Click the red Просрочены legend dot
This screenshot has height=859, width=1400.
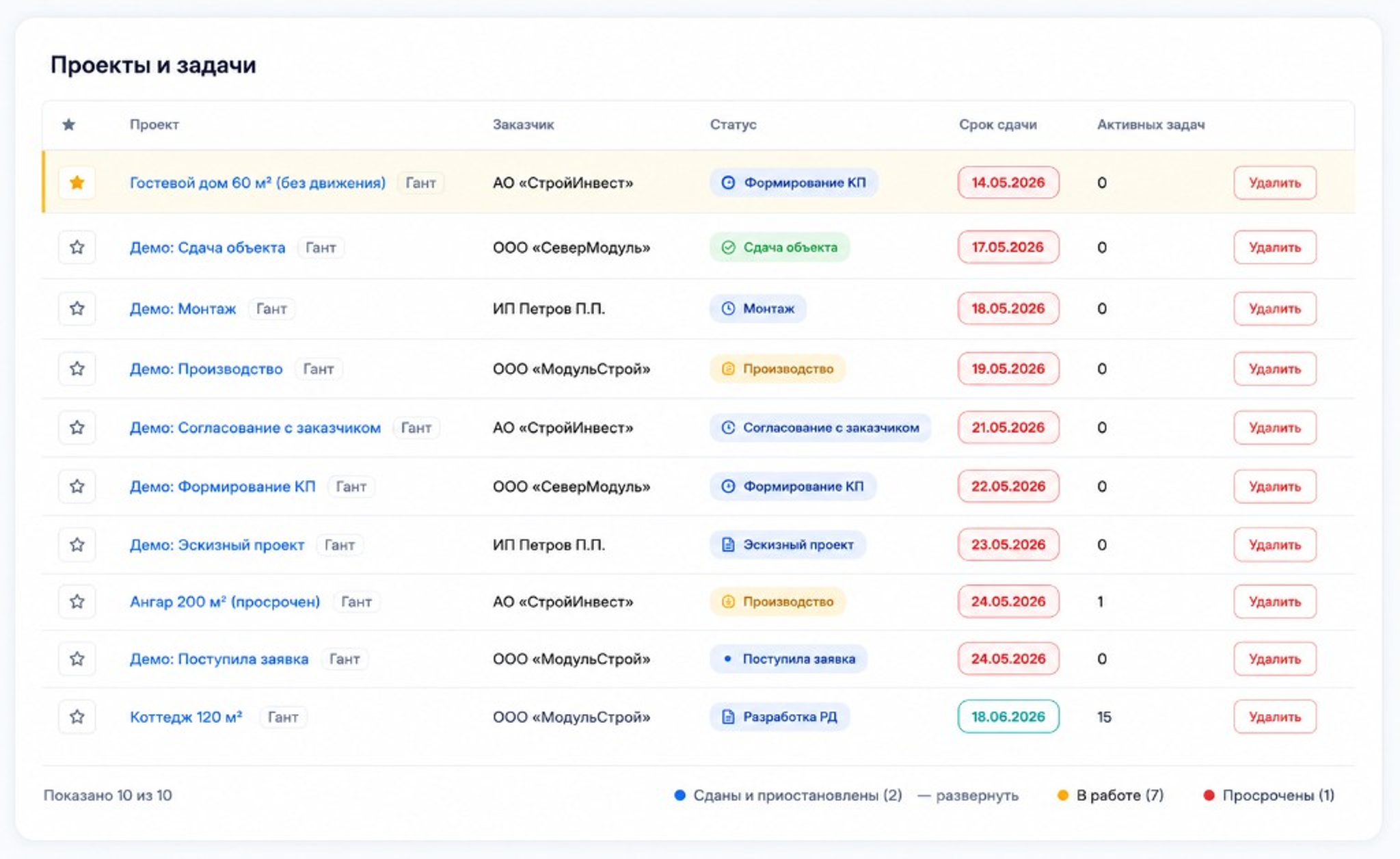1209,795
